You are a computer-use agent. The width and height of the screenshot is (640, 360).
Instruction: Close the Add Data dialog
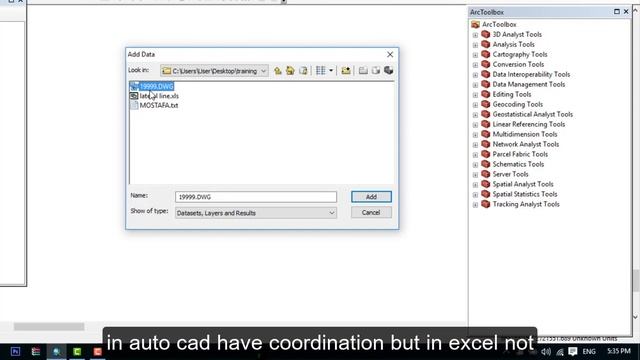[x=390, y=54]
